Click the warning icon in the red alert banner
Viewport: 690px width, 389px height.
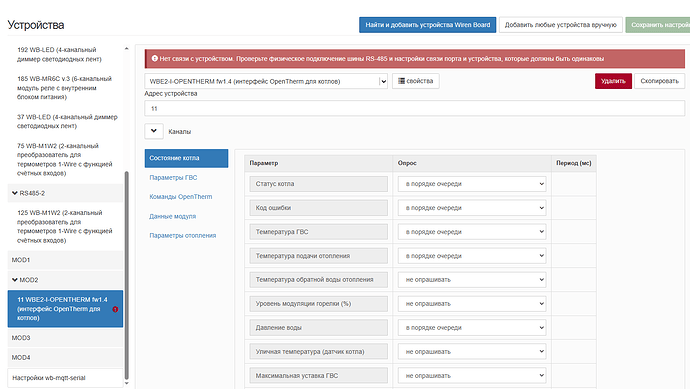(155, 59)
